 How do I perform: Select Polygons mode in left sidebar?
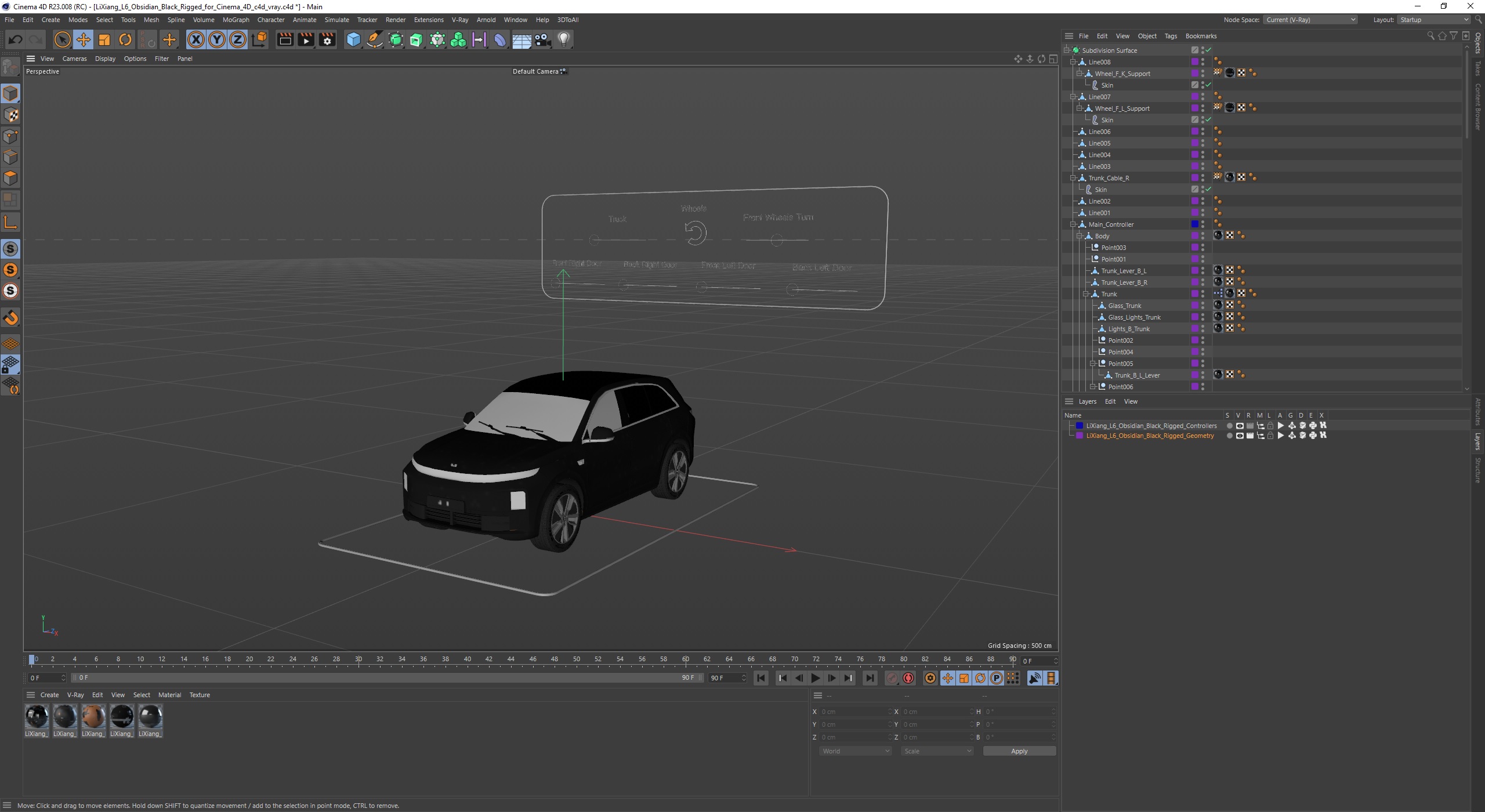coord(10,178)
